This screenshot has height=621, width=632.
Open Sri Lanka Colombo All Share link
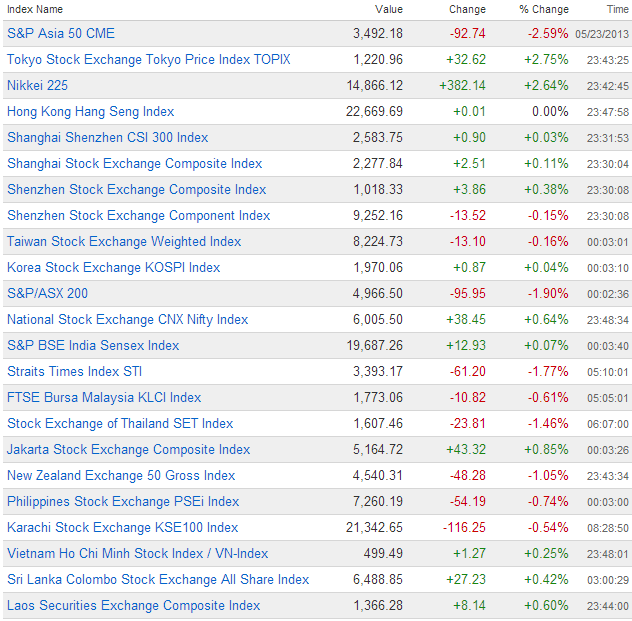click(158, 579)
